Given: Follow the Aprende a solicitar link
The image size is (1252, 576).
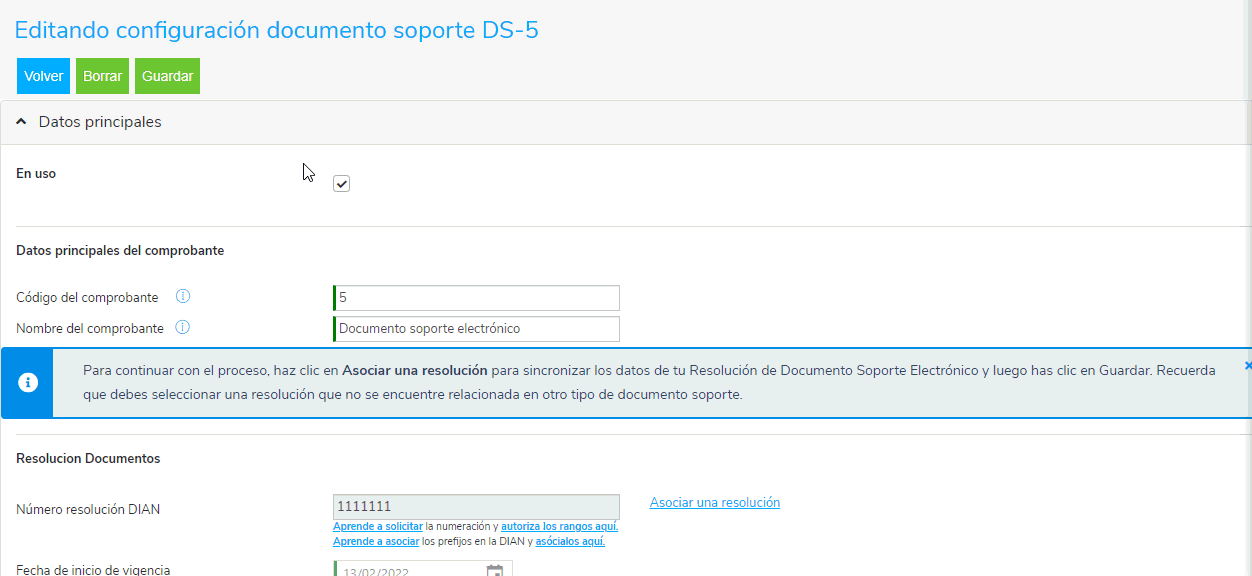Looking at the screenshot, I should tap(377, 526).
